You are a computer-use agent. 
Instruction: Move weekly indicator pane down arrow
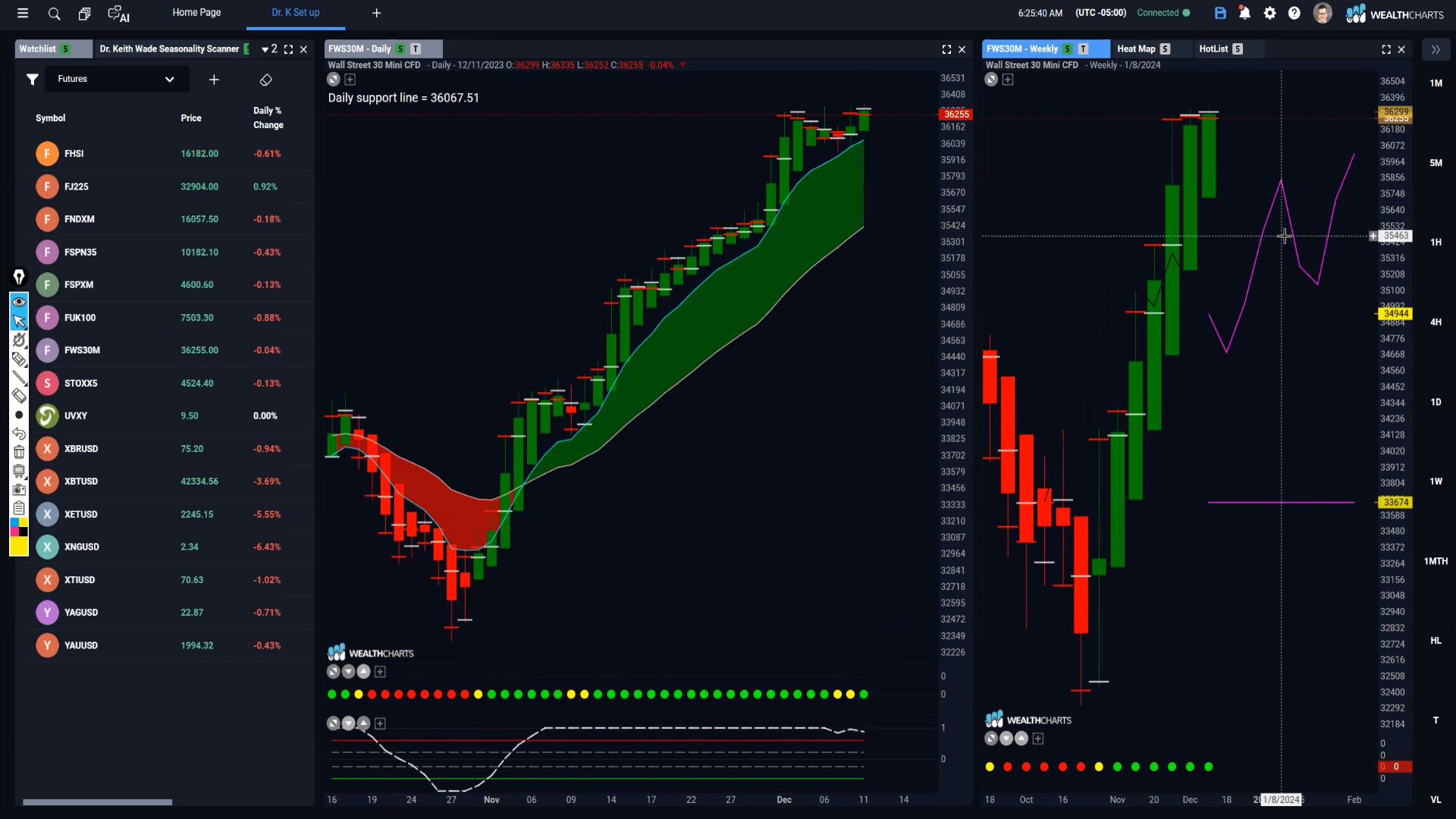[x=1006, y=739]
